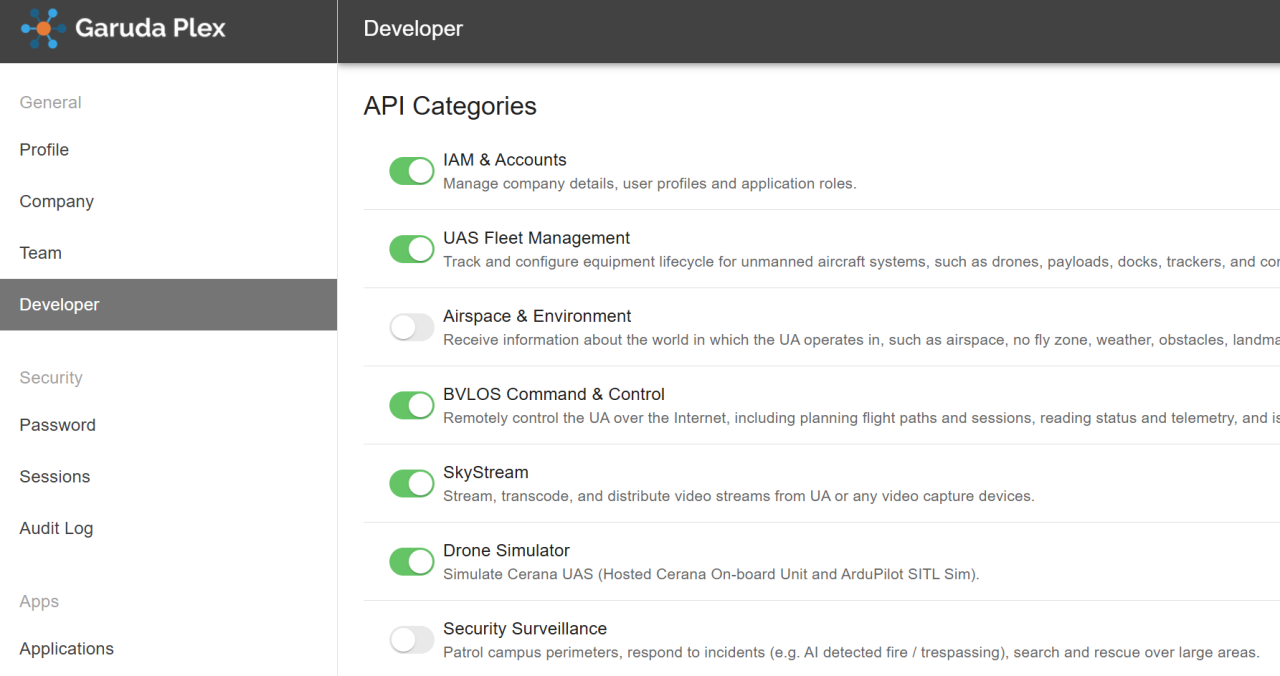Open the Team section
The image size is (1280, 676).
[x=40, y=254]
